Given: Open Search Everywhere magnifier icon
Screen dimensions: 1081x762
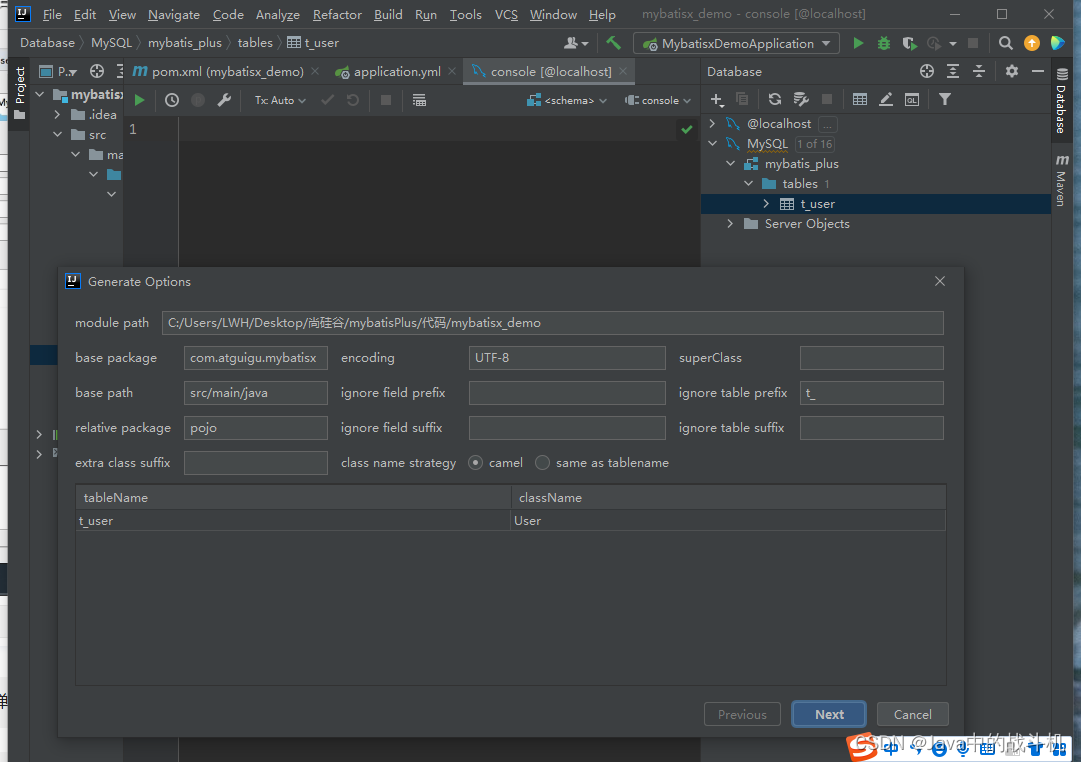Looking at the screenshot, I should (1005, 43).
